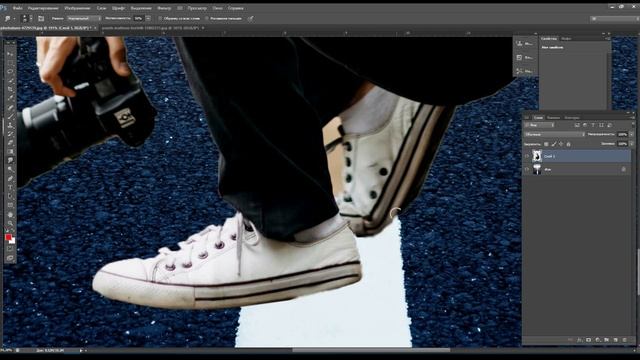Toggle Lock position
The image size is (640, 360).
(x=561, y=144)
